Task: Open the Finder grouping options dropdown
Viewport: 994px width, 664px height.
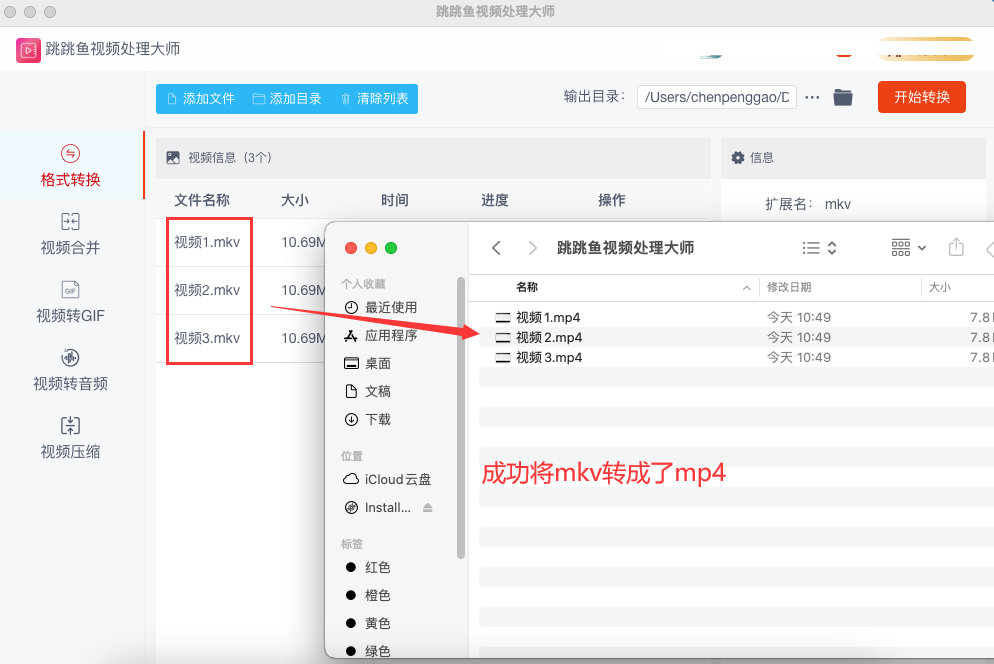Action: click(x=908, y=248)
